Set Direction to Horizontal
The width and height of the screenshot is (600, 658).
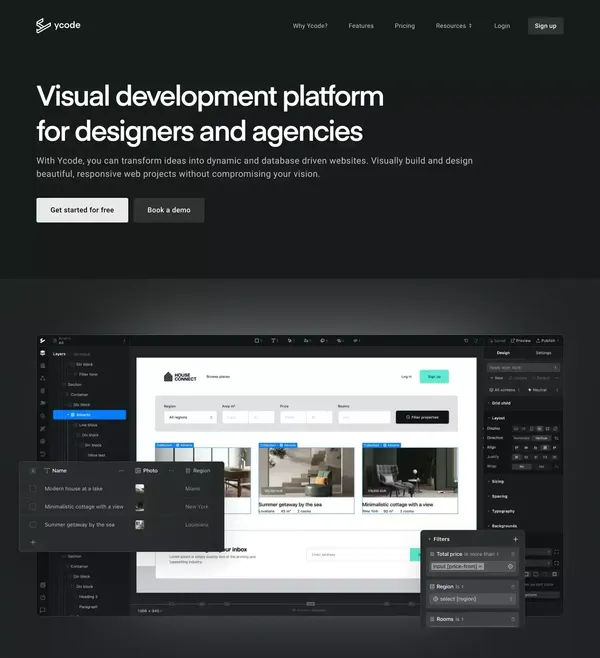(x=522, y=438)
